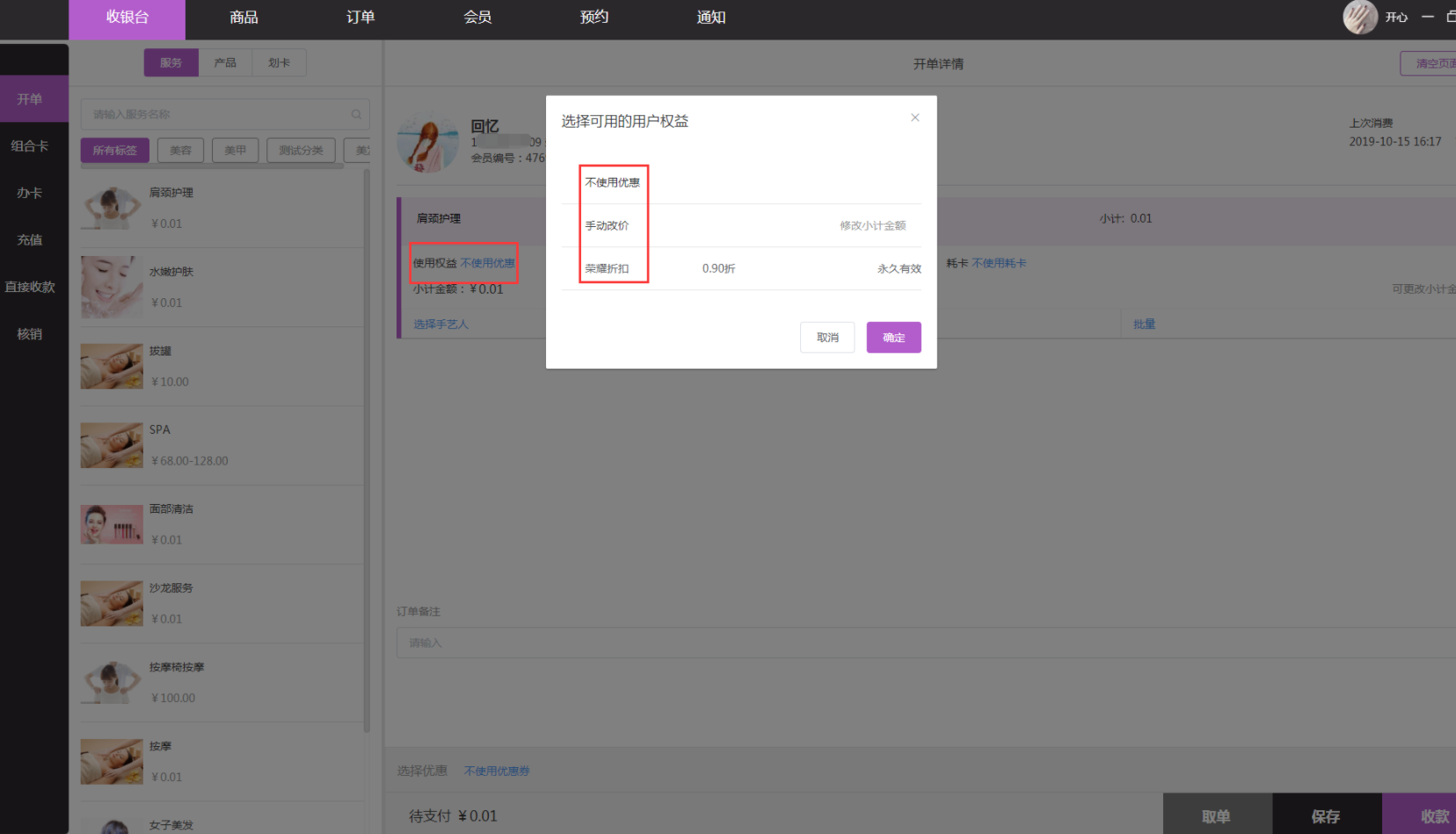The width and height of the screenshot is (1456, 834).
Task: Filter by 美甲 tag
Action: [236, 150]
